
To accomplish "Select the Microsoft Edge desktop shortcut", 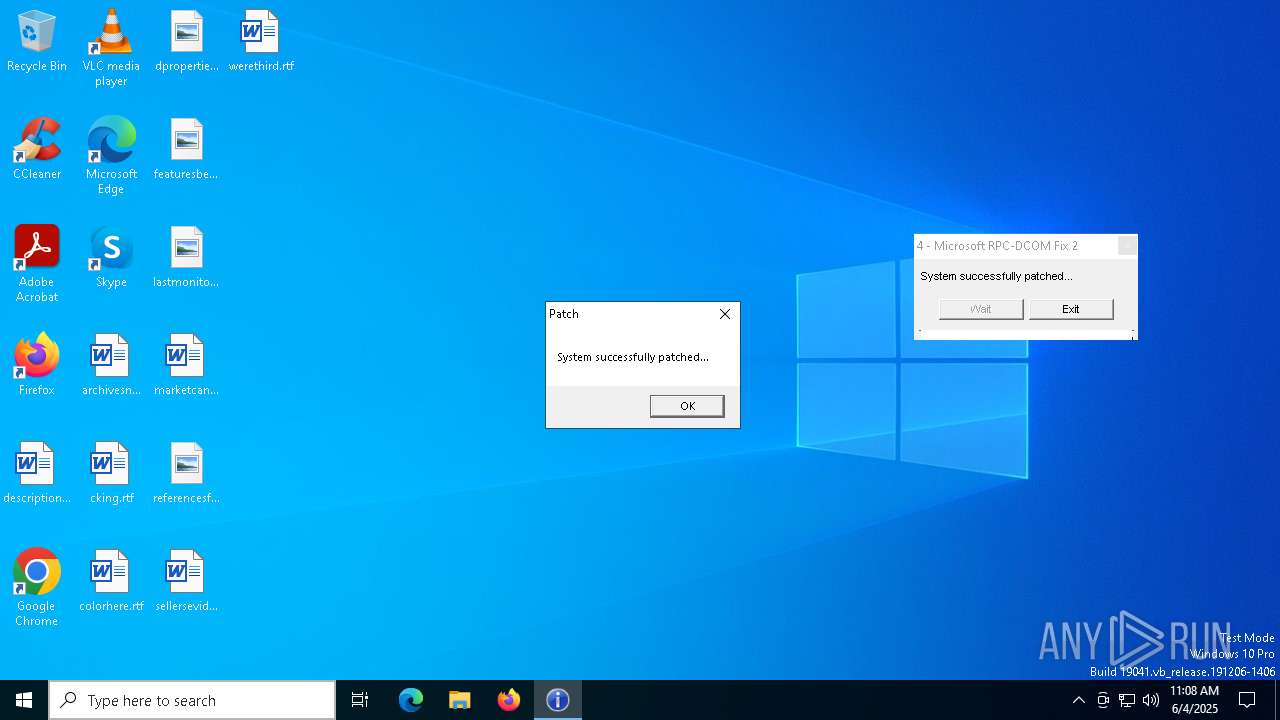I will [x=111, y=156].
